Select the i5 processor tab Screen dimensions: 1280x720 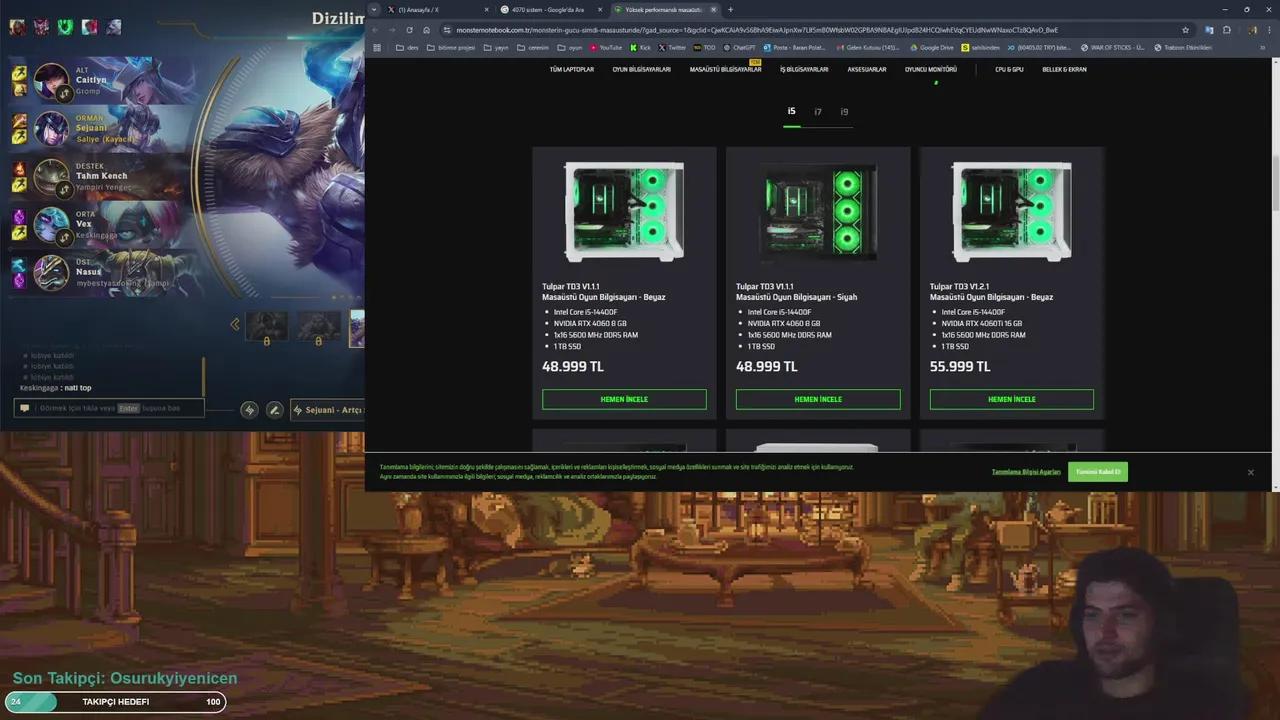pyautogui.click(x=791, y=112)
